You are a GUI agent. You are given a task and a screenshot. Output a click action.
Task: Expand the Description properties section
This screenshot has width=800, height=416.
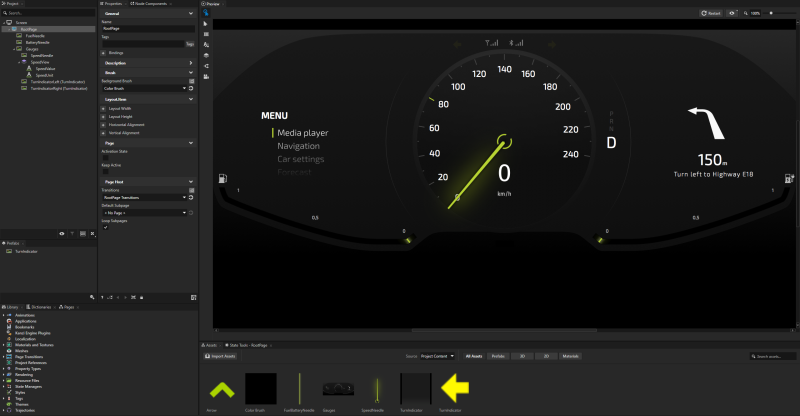click(190, 62)
